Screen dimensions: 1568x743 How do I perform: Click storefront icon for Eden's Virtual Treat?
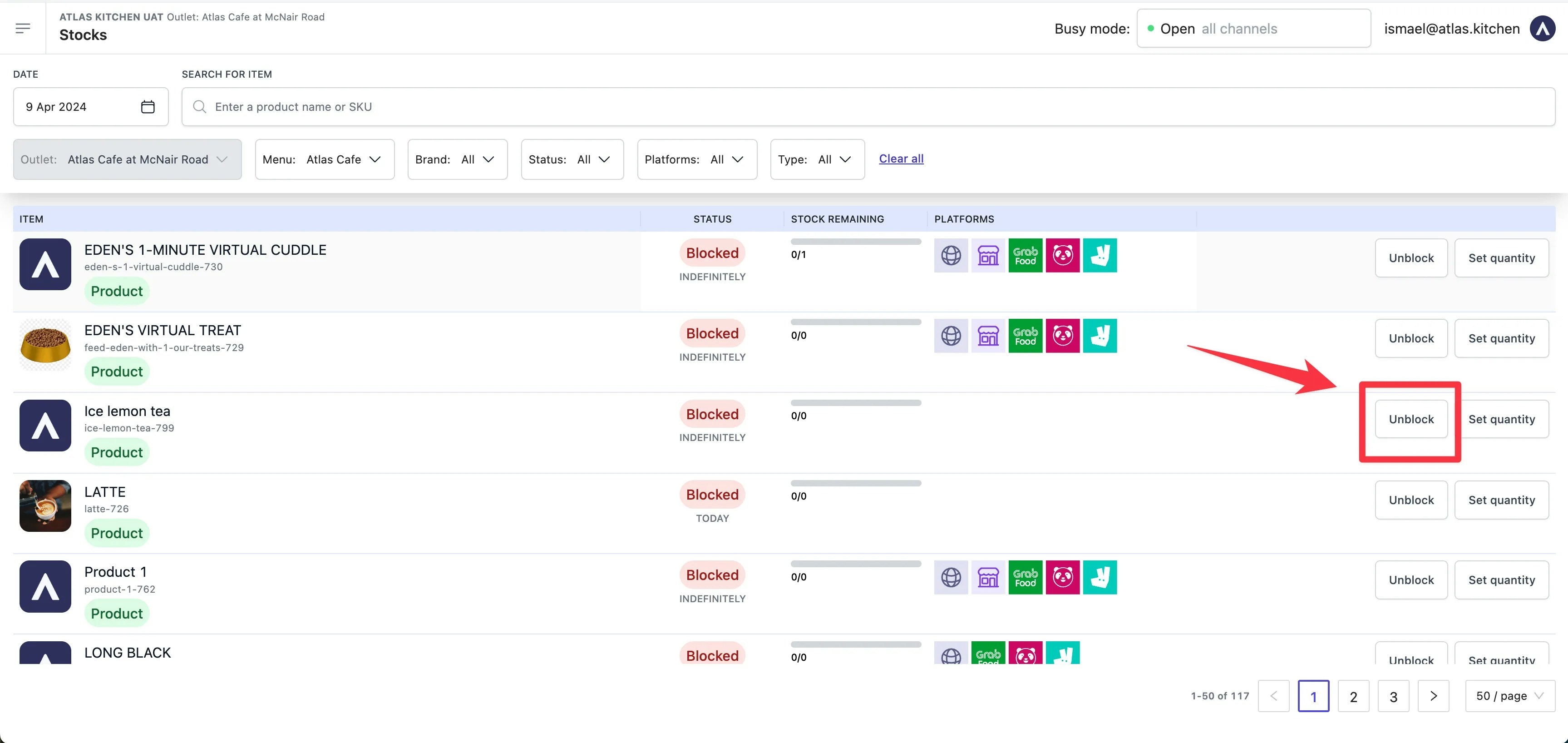(x=988, y=336)
